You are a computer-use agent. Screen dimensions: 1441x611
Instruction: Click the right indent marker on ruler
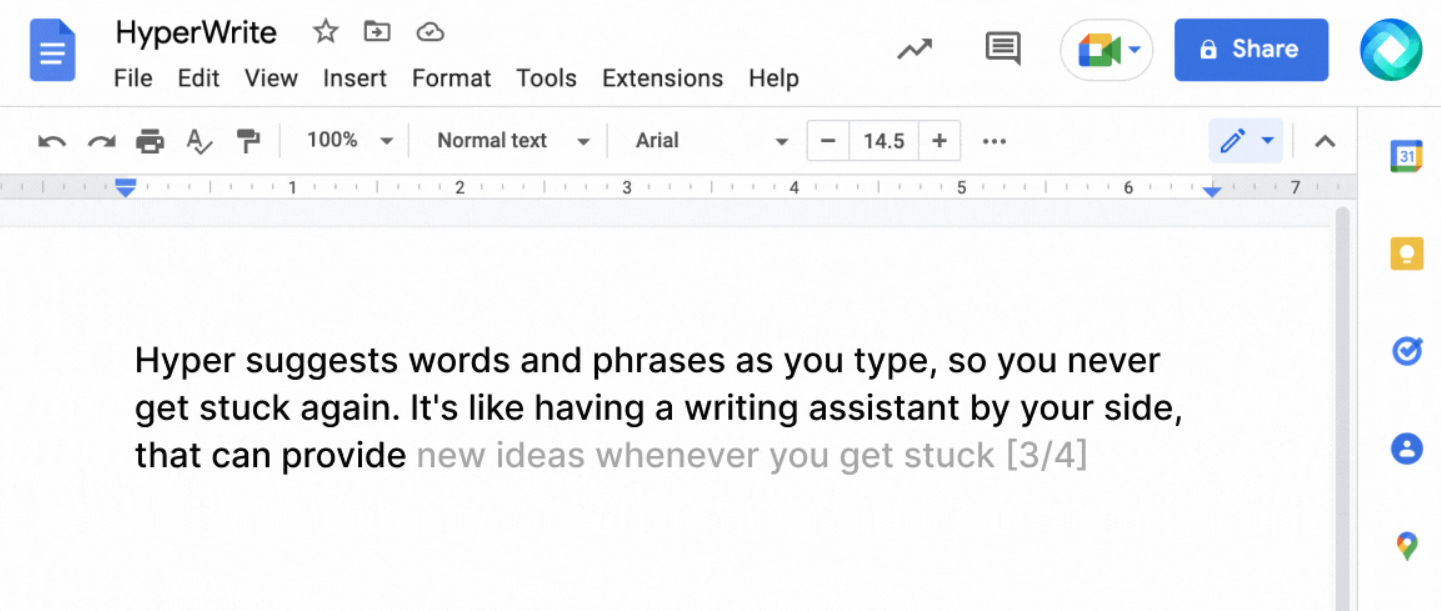pos(1212,190)
